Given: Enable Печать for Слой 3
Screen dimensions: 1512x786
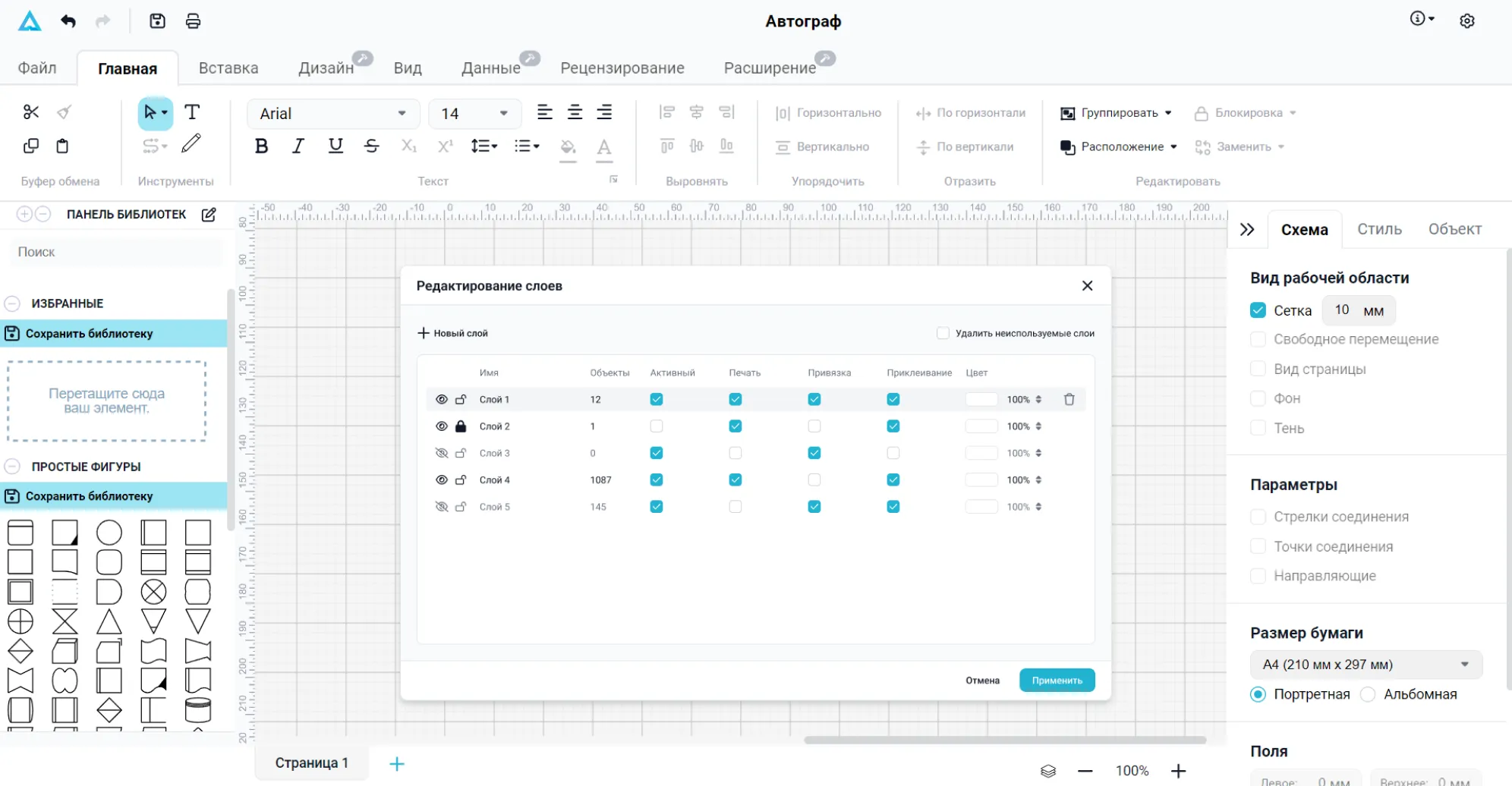Looking at the screenshot, I should coord(736,453).
